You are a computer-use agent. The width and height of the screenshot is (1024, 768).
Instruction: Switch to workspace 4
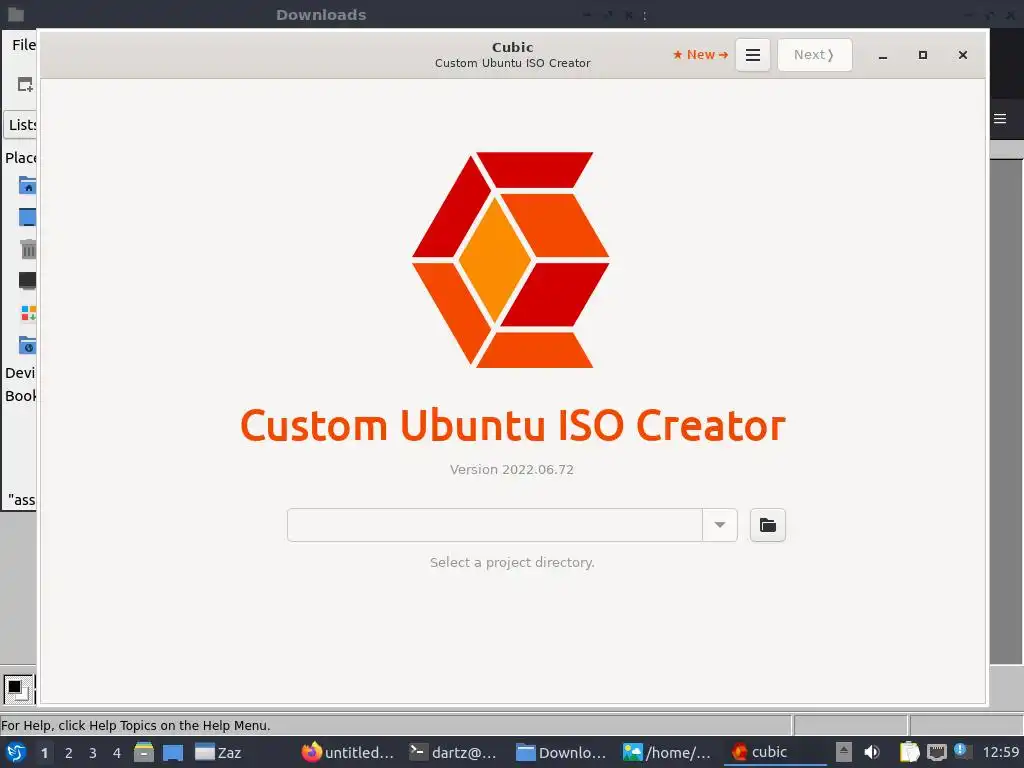point(117,753)
